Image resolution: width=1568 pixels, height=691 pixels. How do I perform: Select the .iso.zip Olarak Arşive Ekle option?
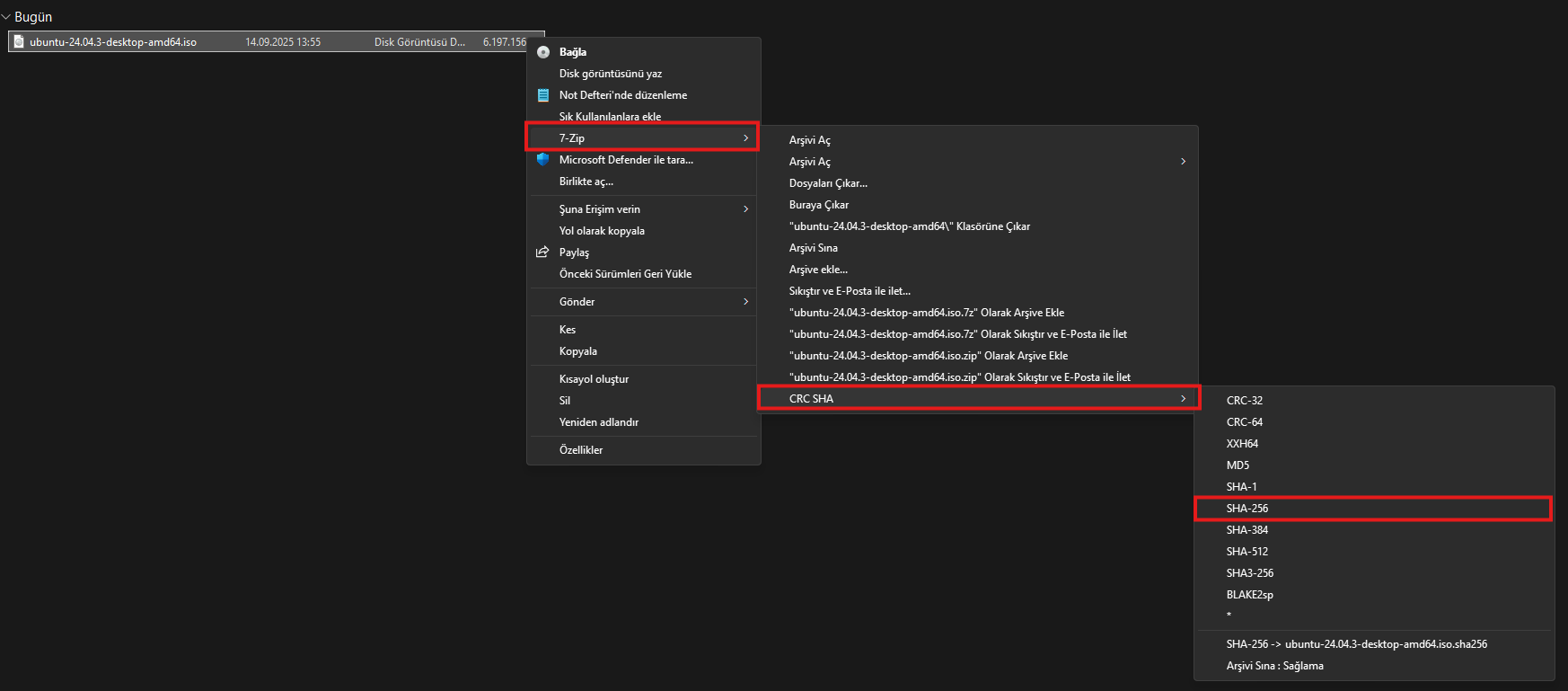(x=978, y=356)
